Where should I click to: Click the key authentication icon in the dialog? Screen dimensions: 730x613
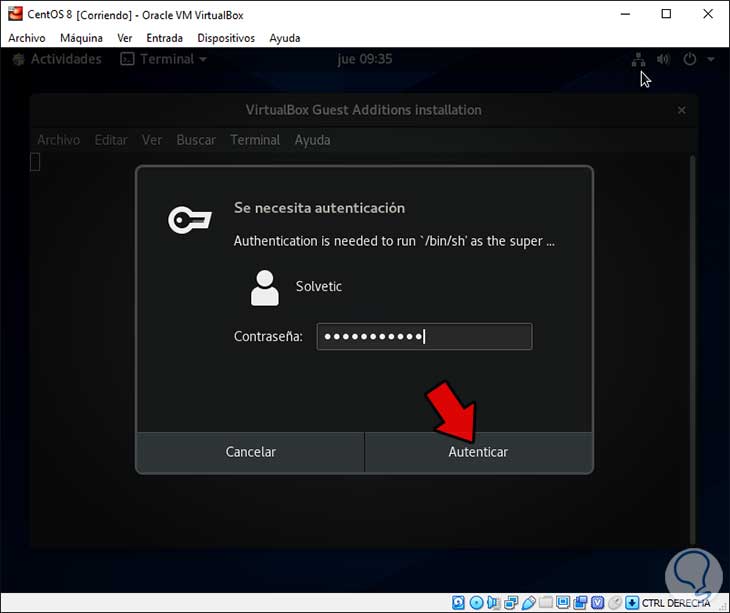tap(189, 220)
